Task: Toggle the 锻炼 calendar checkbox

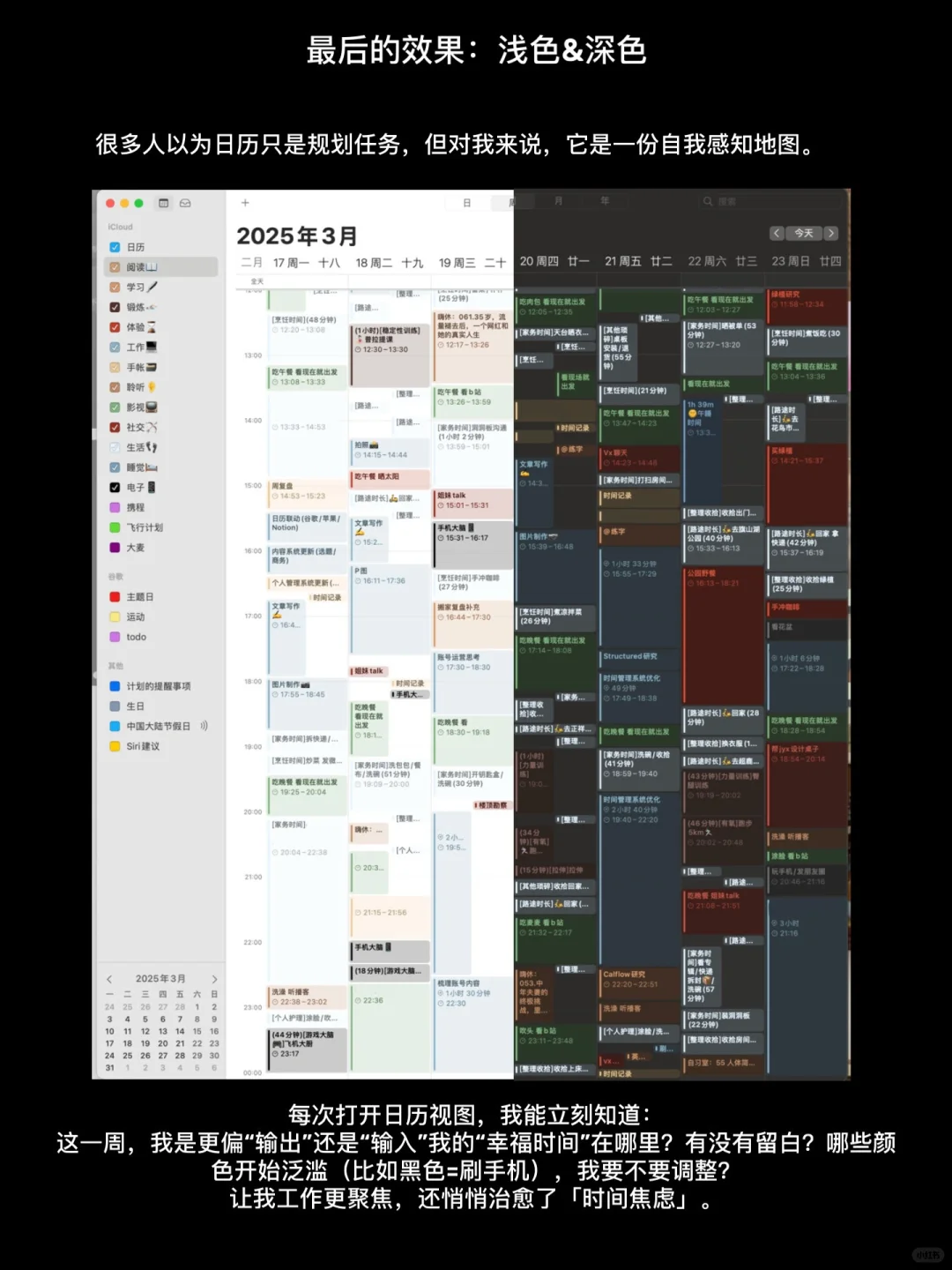Action: (114, 307)
